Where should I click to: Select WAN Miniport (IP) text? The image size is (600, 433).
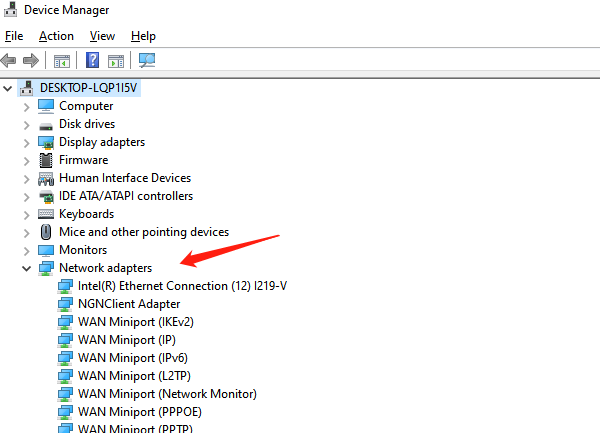point(127,340)
